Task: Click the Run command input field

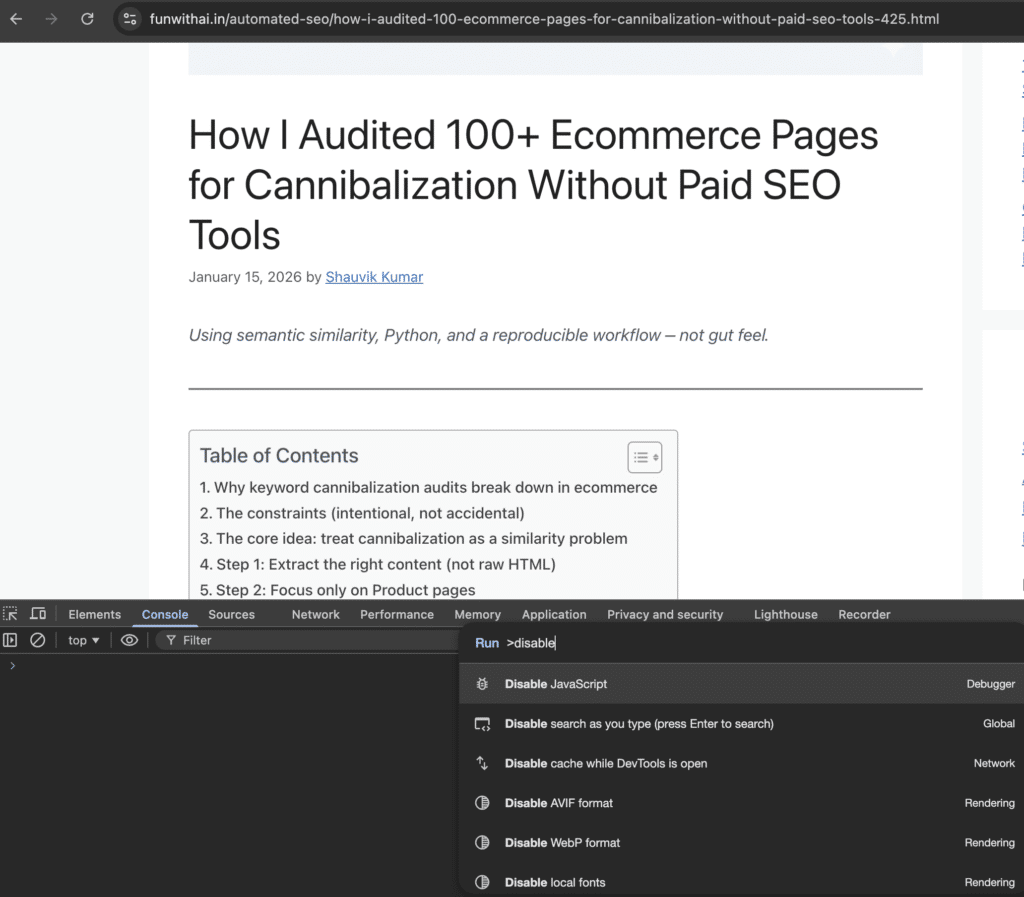Action: click(741, 643)
